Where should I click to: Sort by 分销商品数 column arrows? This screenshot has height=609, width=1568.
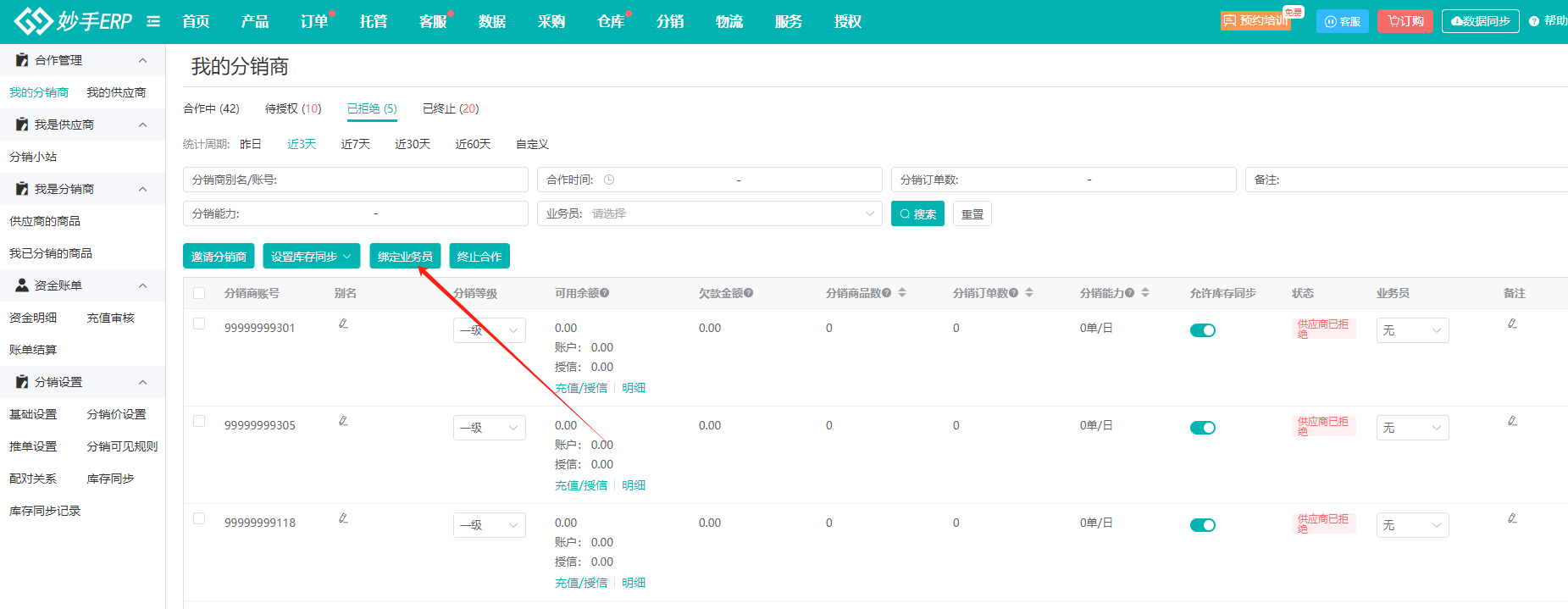tap(902, 293)
